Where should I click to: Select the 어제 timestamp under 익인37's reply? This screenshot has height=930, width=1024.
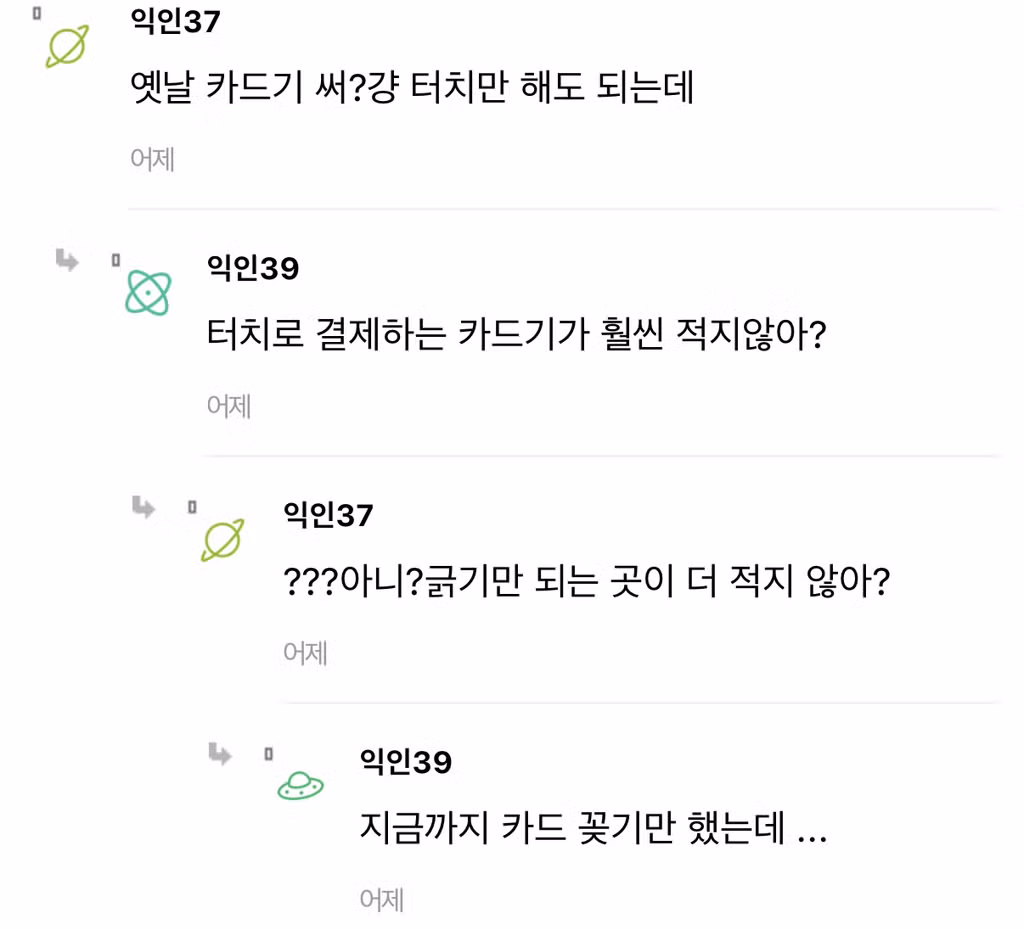point(305,653)
